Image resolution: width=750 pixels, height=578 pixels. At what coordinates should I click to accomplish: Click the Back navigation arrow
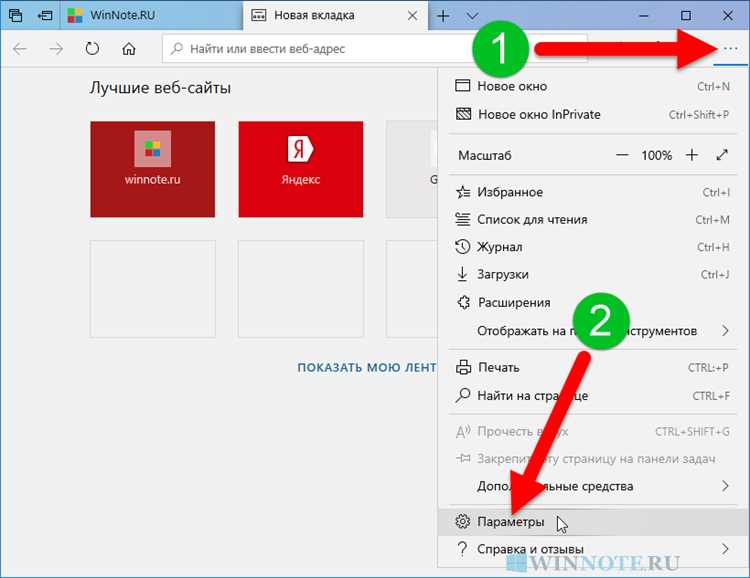click(20, 49)
